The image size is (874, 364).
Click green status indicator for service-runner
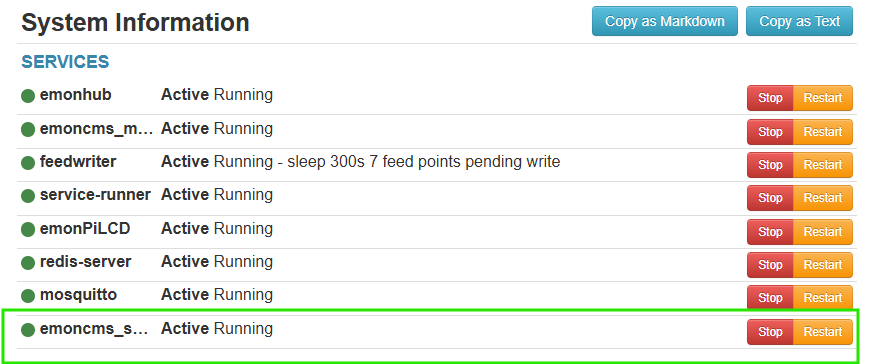point(28,196)
